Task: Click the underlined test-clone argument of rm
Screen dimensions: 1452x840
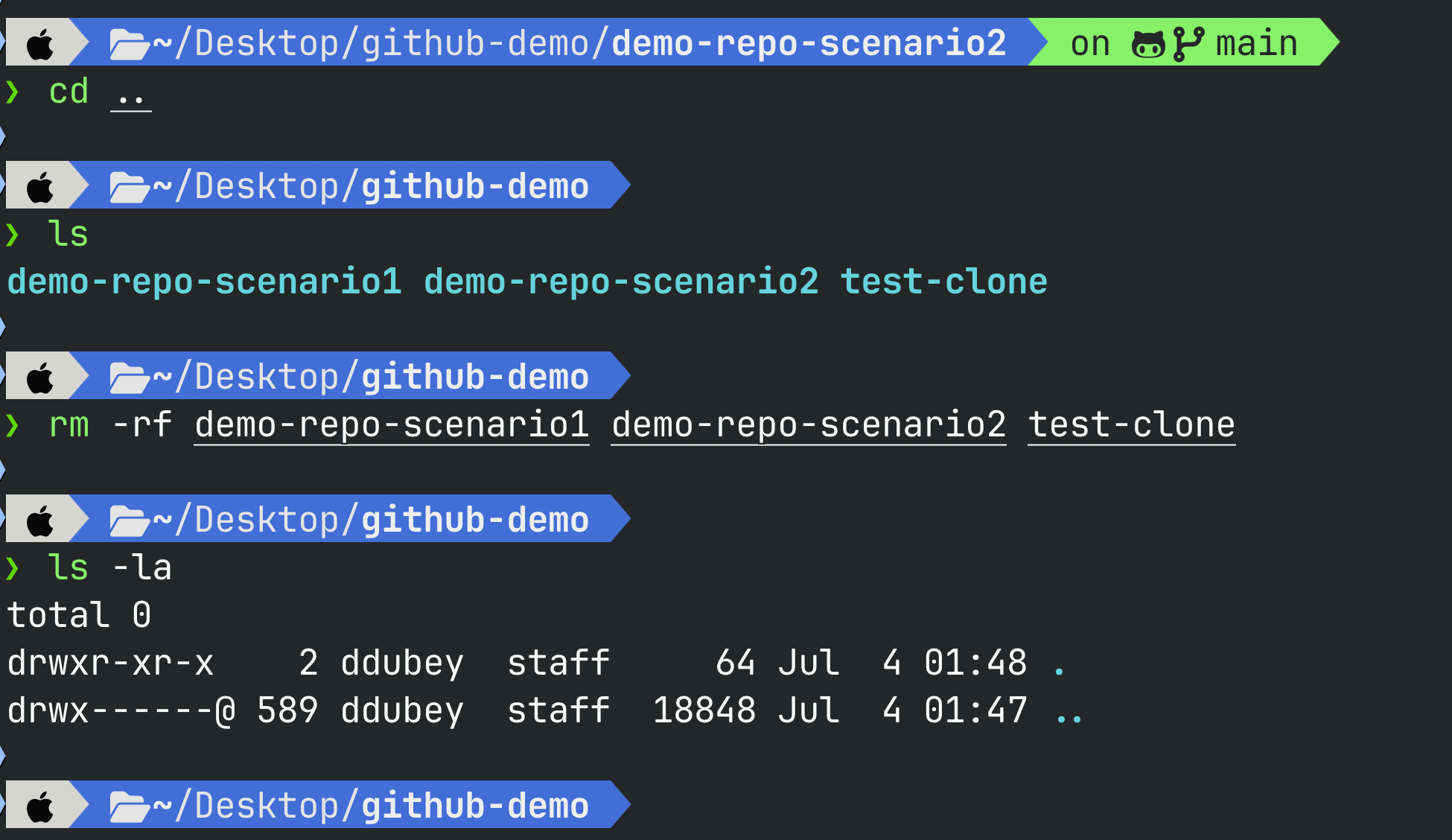Action: point(1131,425)
